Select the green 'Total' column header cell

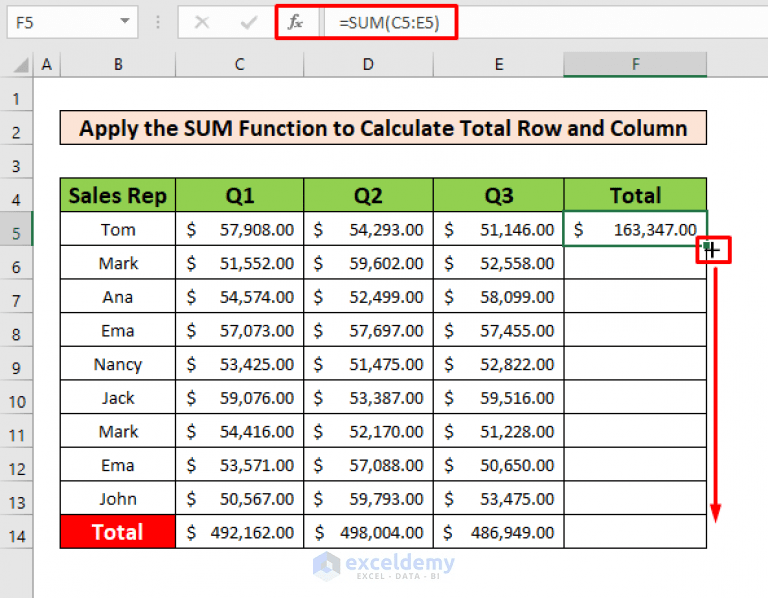[x=635, y=195]
